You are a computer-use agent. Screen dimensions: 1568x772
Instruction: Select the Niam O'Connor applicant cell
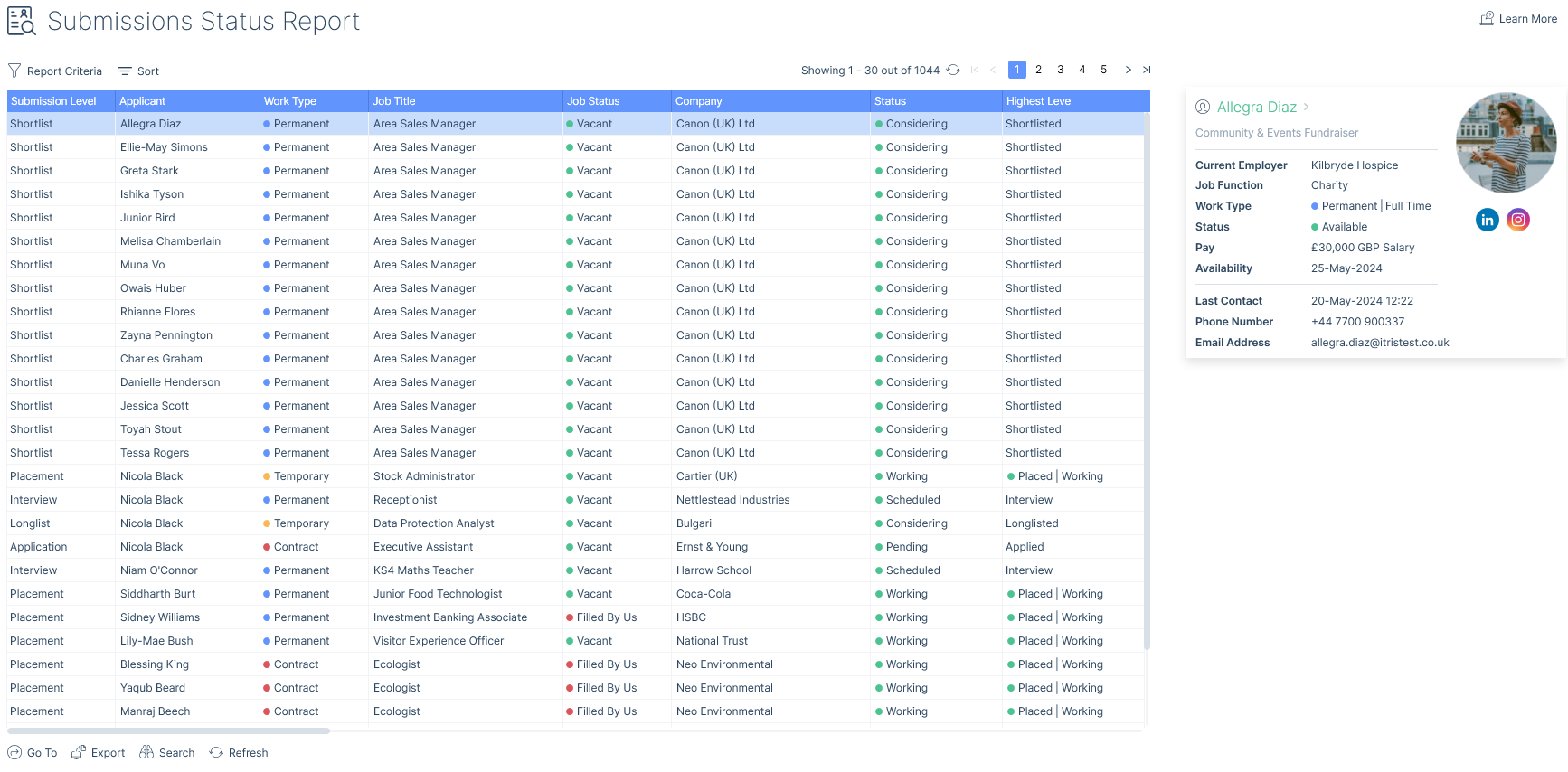(188, 570)
